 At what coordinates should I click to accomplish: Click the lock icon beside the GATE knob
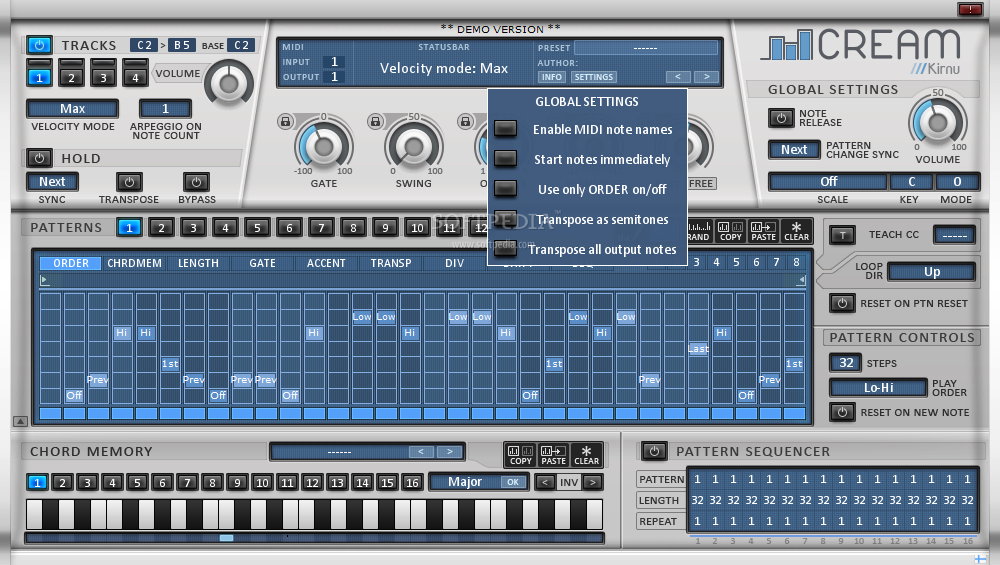click(x=286, y=121)
